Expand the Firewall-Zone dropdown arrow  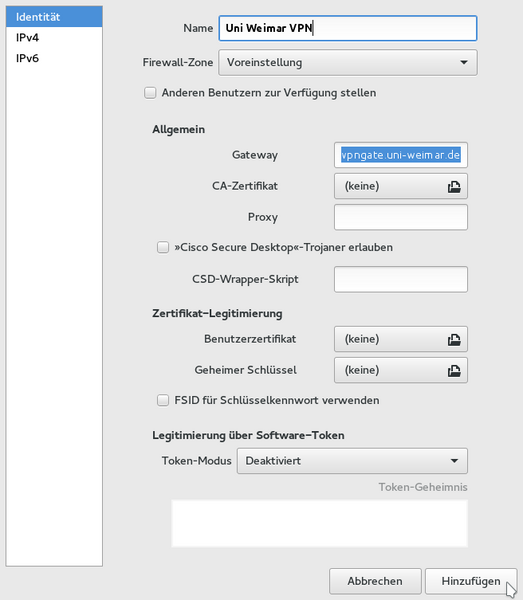[x=464, y=62]
